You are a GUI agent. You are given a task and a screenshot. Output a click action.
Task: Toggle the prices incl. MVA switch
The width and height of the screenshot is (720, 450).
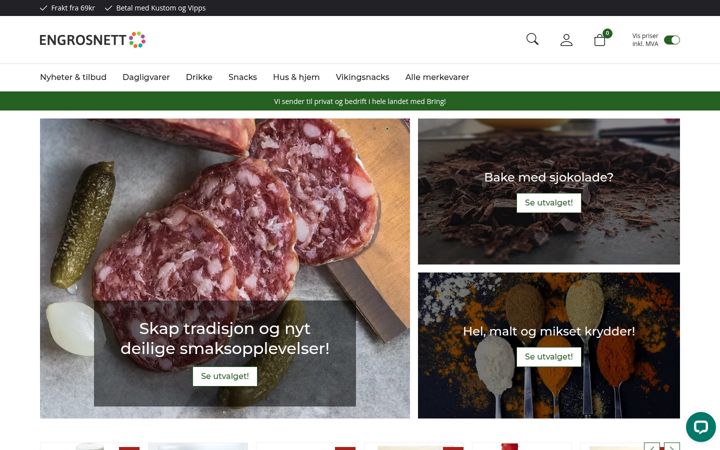coord(672,40)
